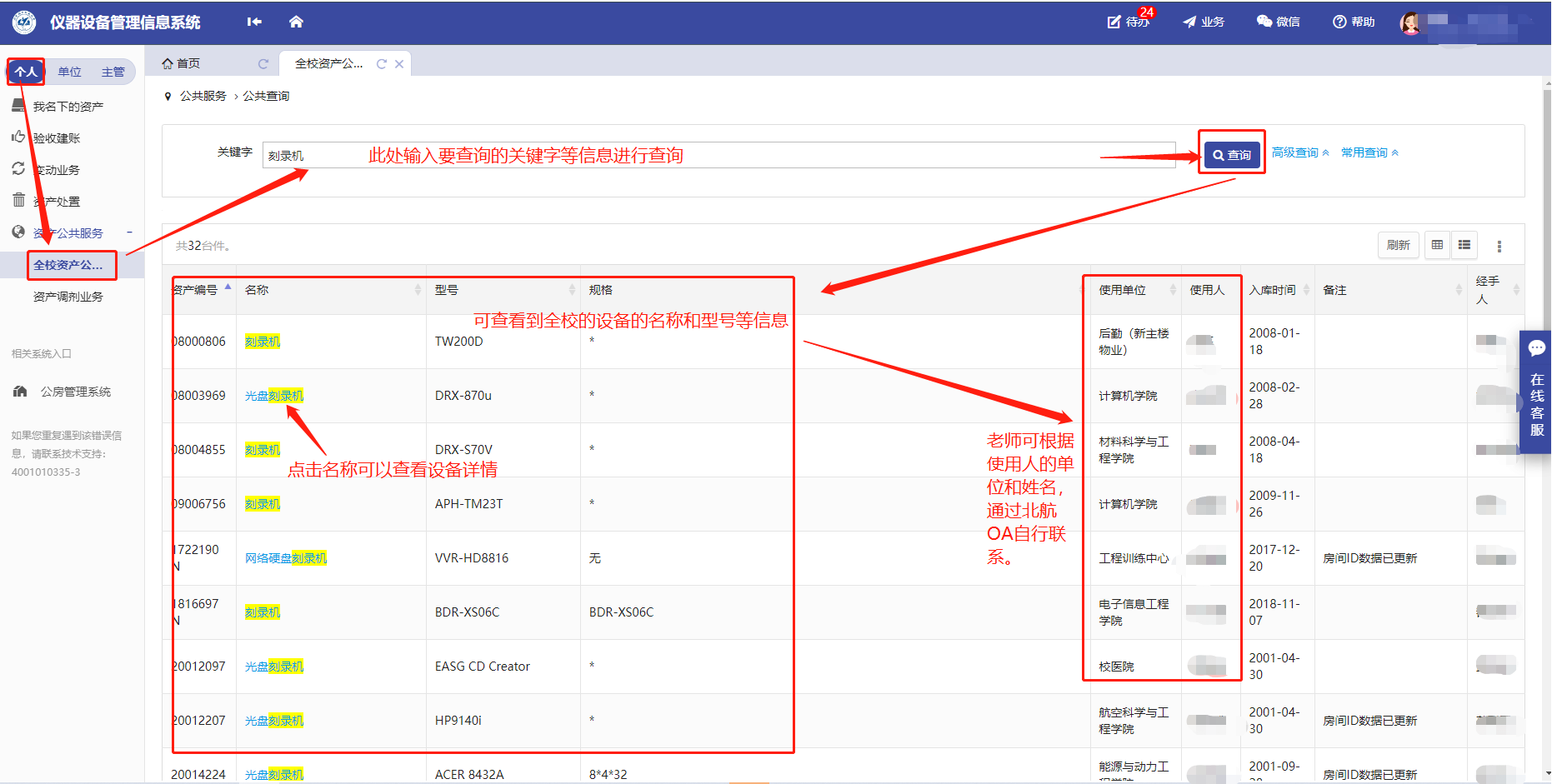Reload the 全校资产公 tab with its refresh icon
This screenshot has height=784, width=1552.
(382, 64)
